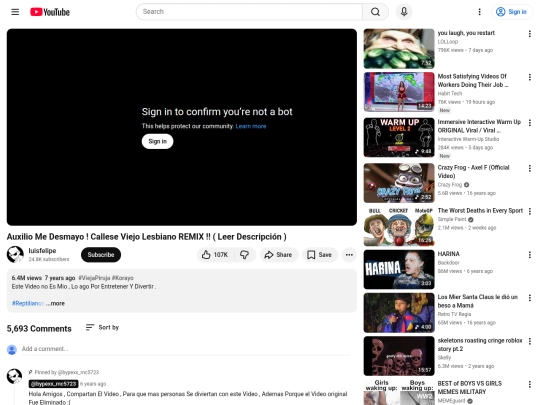Open the settings three-dot menu in header
This screenshot has width=540, height=405.
click(479, 12)
